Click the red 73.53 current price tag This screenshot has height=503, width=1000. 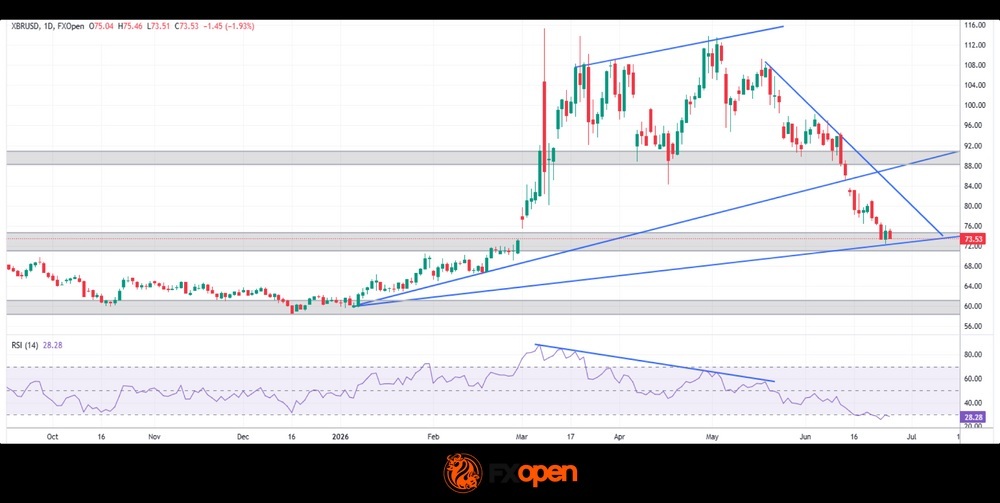click(x=973, y=238)
